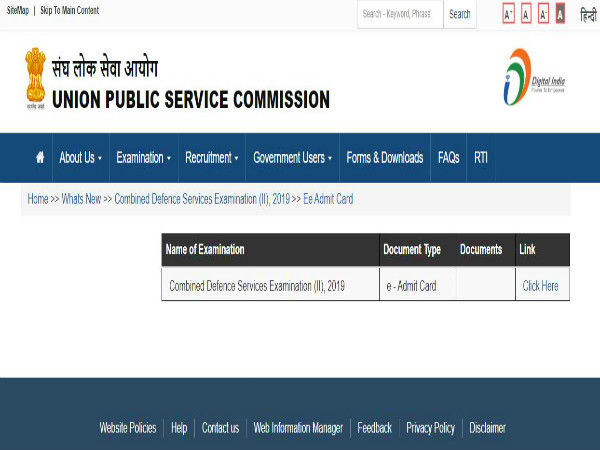Switch language to Hindi
This screenshot has height=450, width=600.
point(588,14)
